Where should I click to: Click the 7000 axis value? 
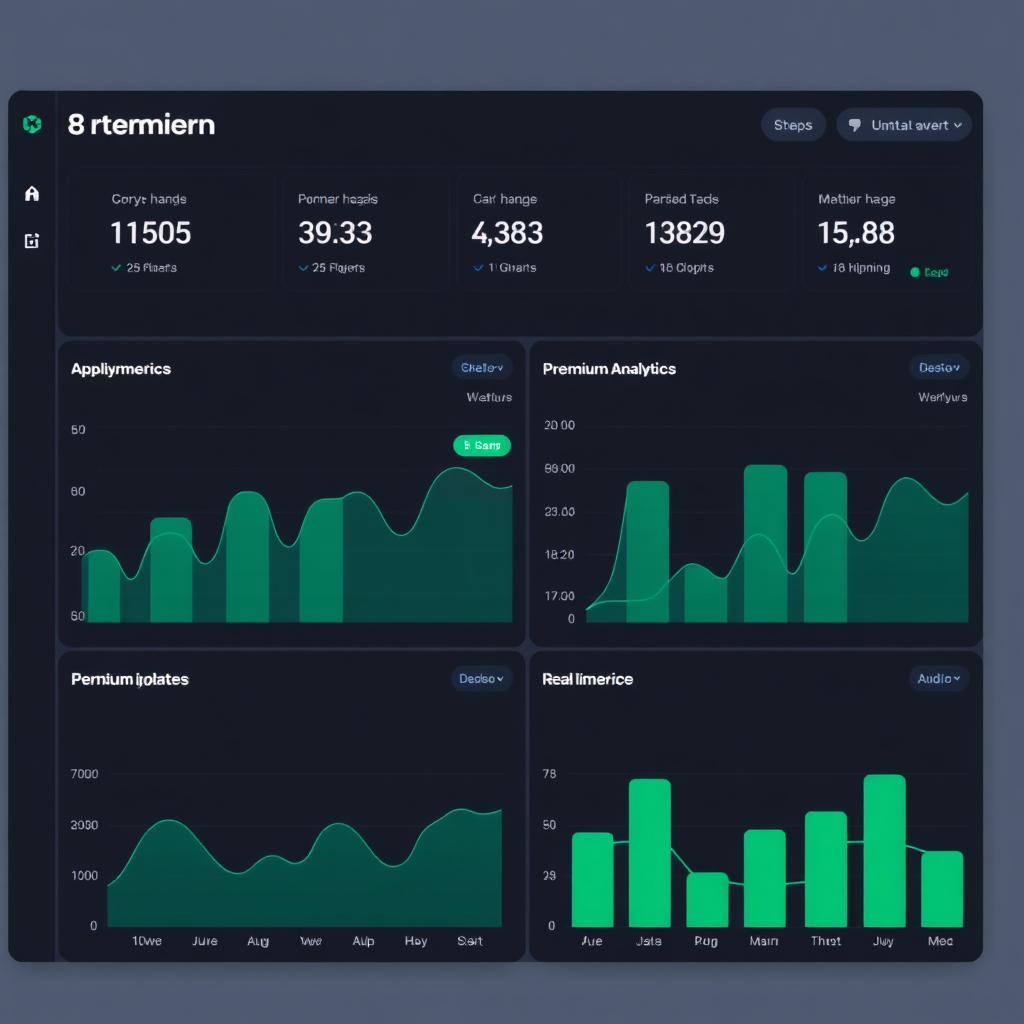[84, 774]
